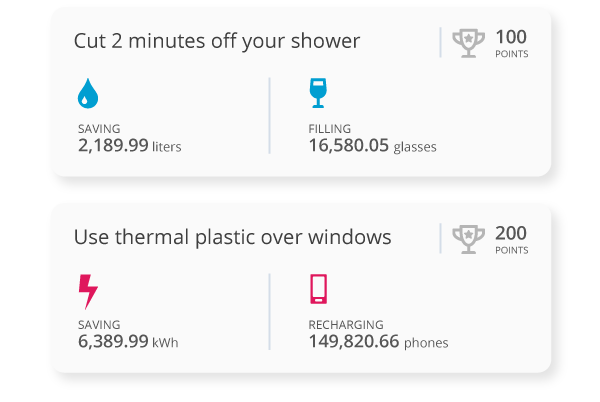600x402 pixels.
Task: Click the 6,389.99 kWh saving value
Action: (x=128, y=341)
